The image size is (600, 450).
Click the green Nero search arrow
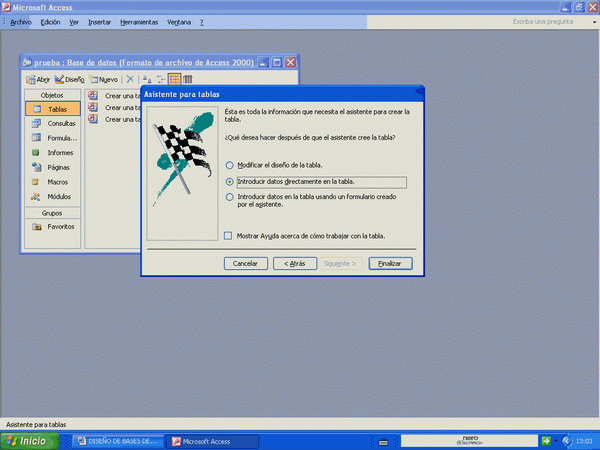tap(546, 441)
